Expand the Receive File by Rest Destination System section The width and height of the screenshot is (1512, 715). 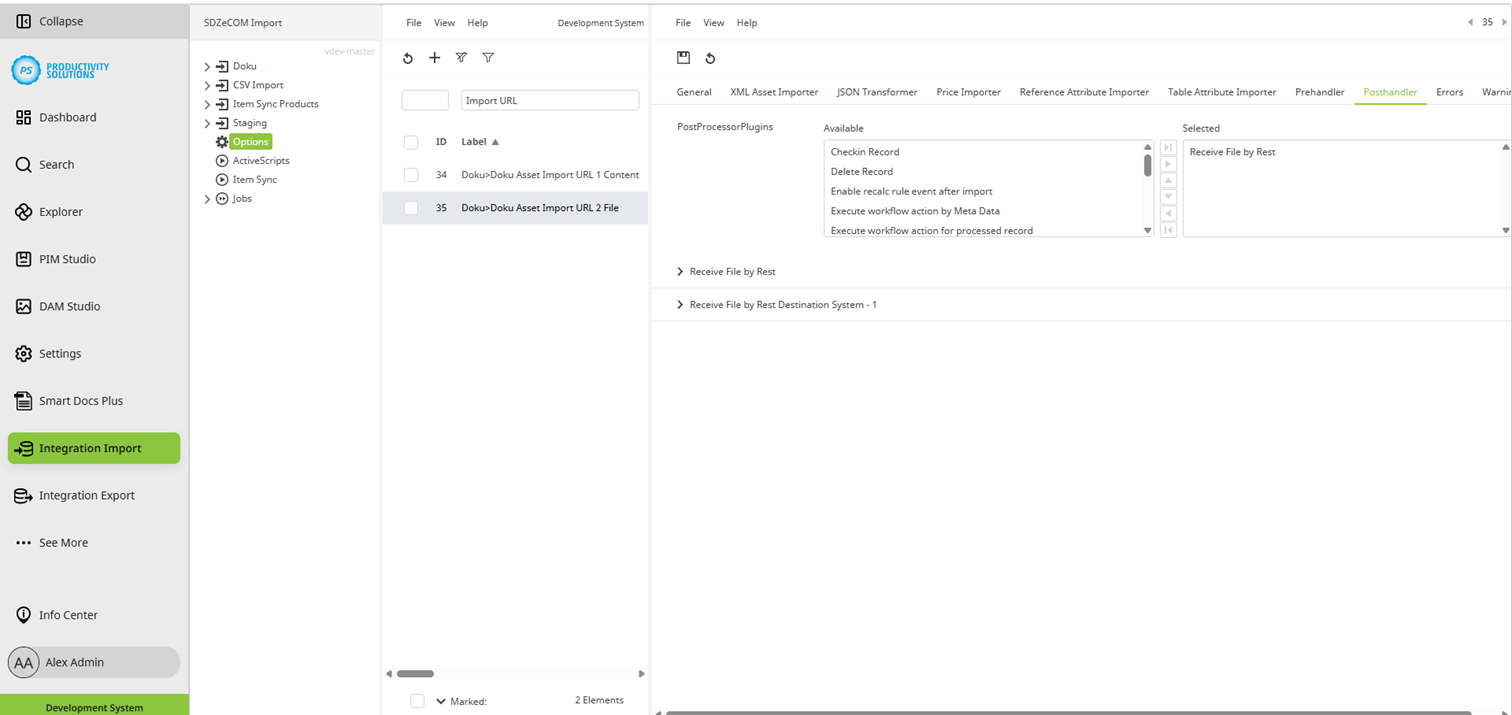(680, 304)
